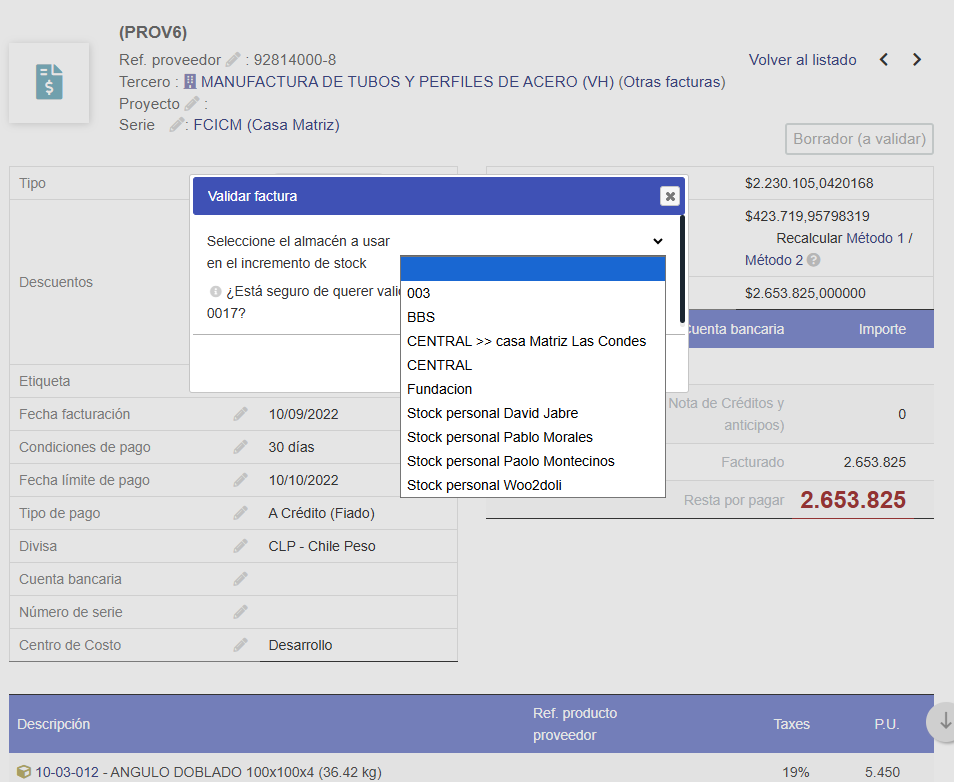This screenshot has height=782, width=954.
Task: Select Stock personal David Jabre warehouse
Action: (492, 413)
